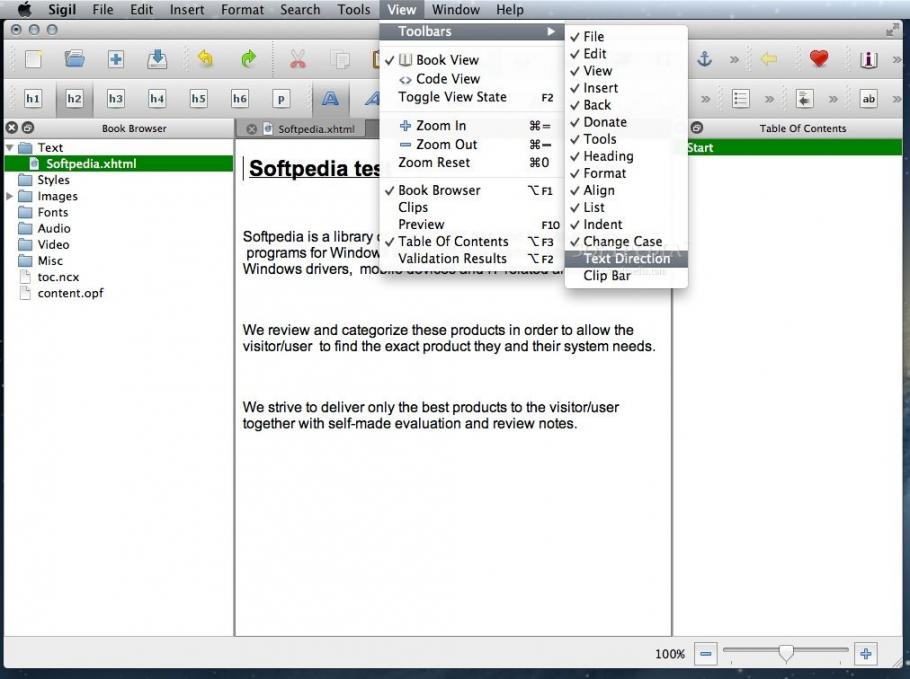The height and width of the screenshot is (679, 910).
Task: Click the red heart Donate icon
Action: click(819, 59)
